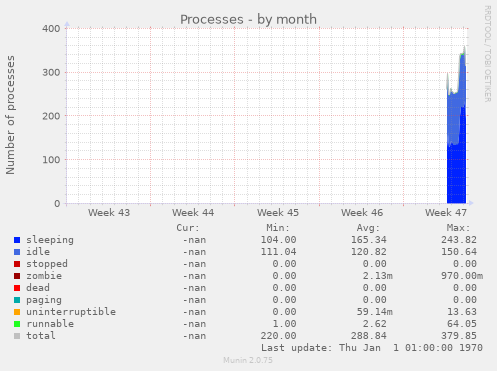
Task: Click the 'Munin 2.0.75' version text
Action: 248,360
